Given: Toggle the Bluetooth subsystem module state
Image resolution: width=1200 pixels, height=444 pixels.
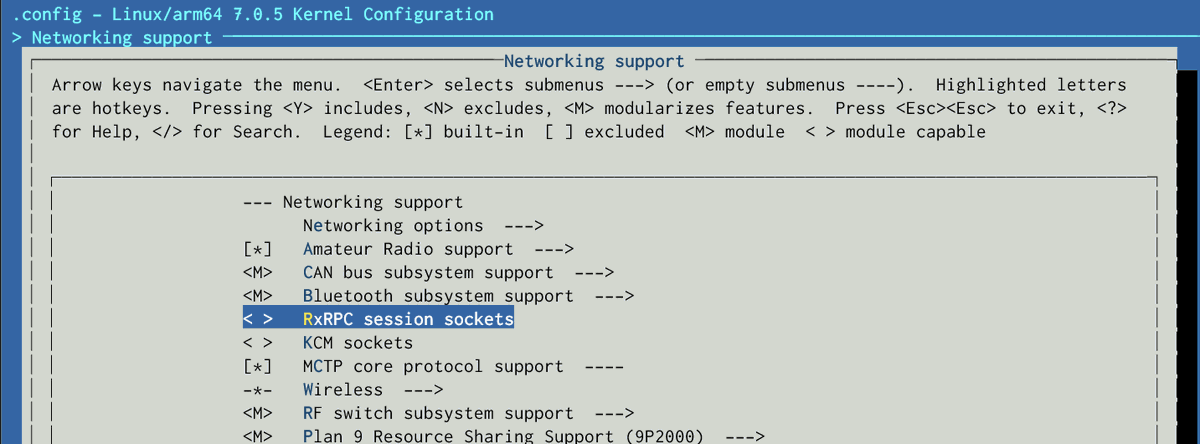Looking at the screenshot, I should (x=258, y=296).
